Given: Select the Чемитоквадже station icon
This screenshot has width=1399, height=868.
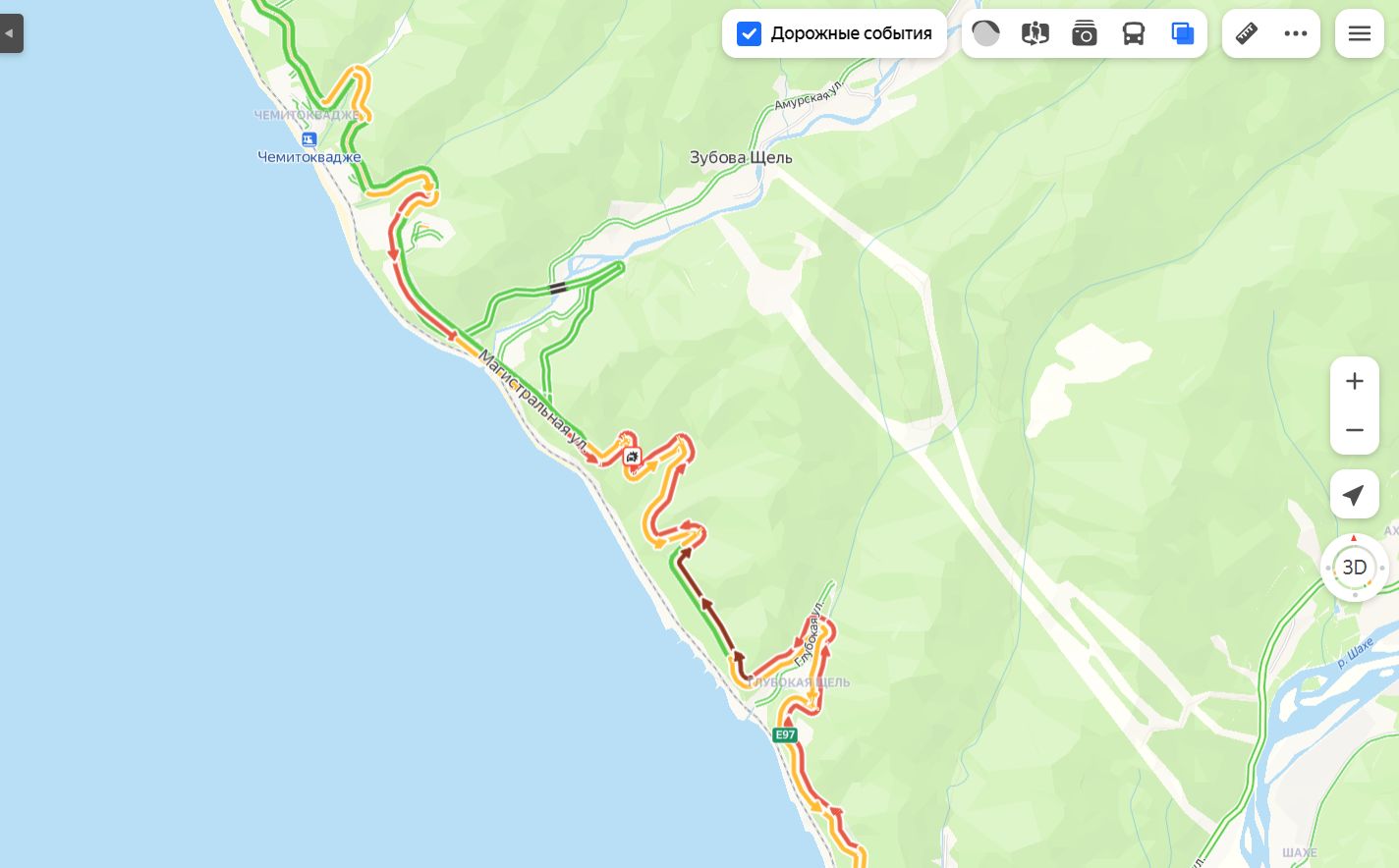Looking at the screenshot, I should pos(308,139).
